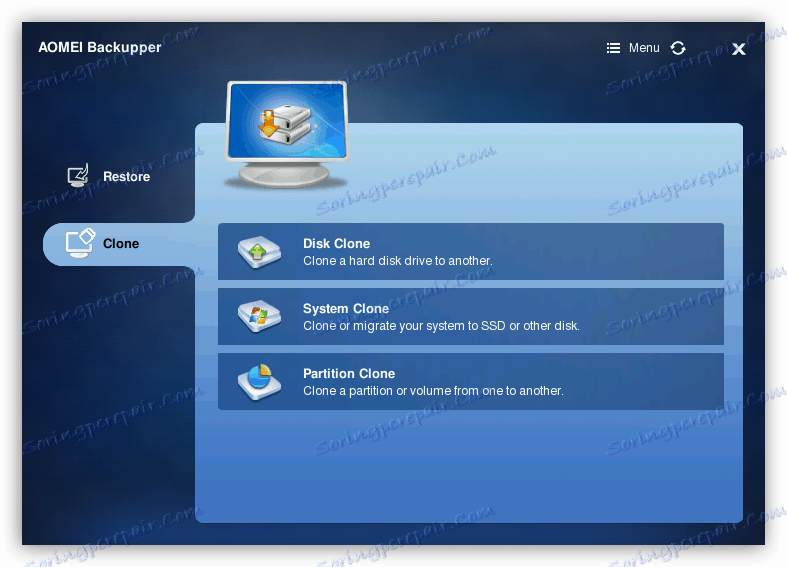Open Partition Clone option

click(x=471, y=381)
